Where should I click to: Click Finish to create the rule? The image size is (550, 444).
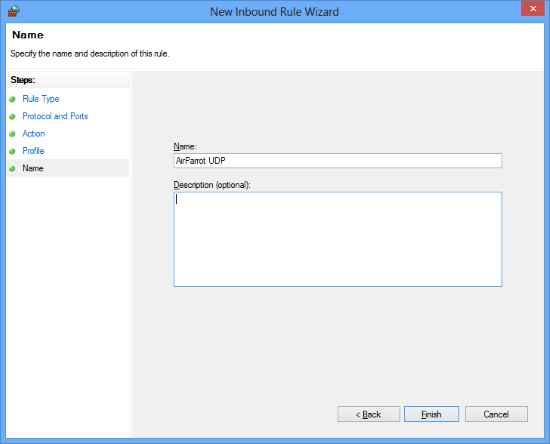click(x=431, y=414)
